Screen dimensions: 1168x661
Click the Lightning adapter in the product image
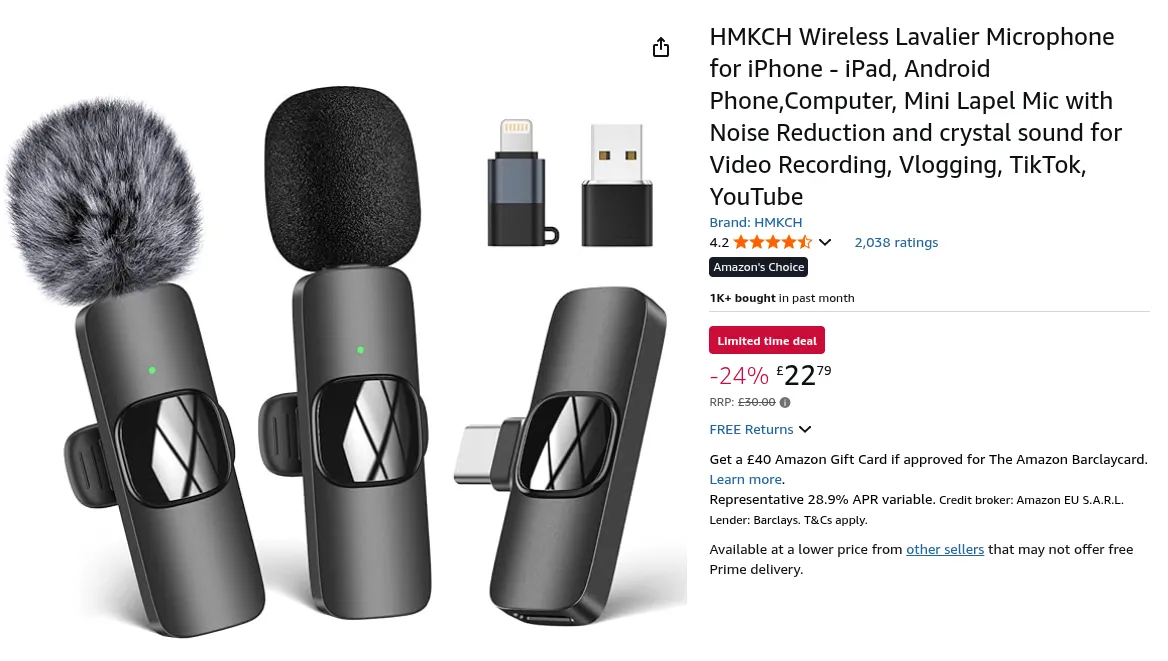pos(517,185)
